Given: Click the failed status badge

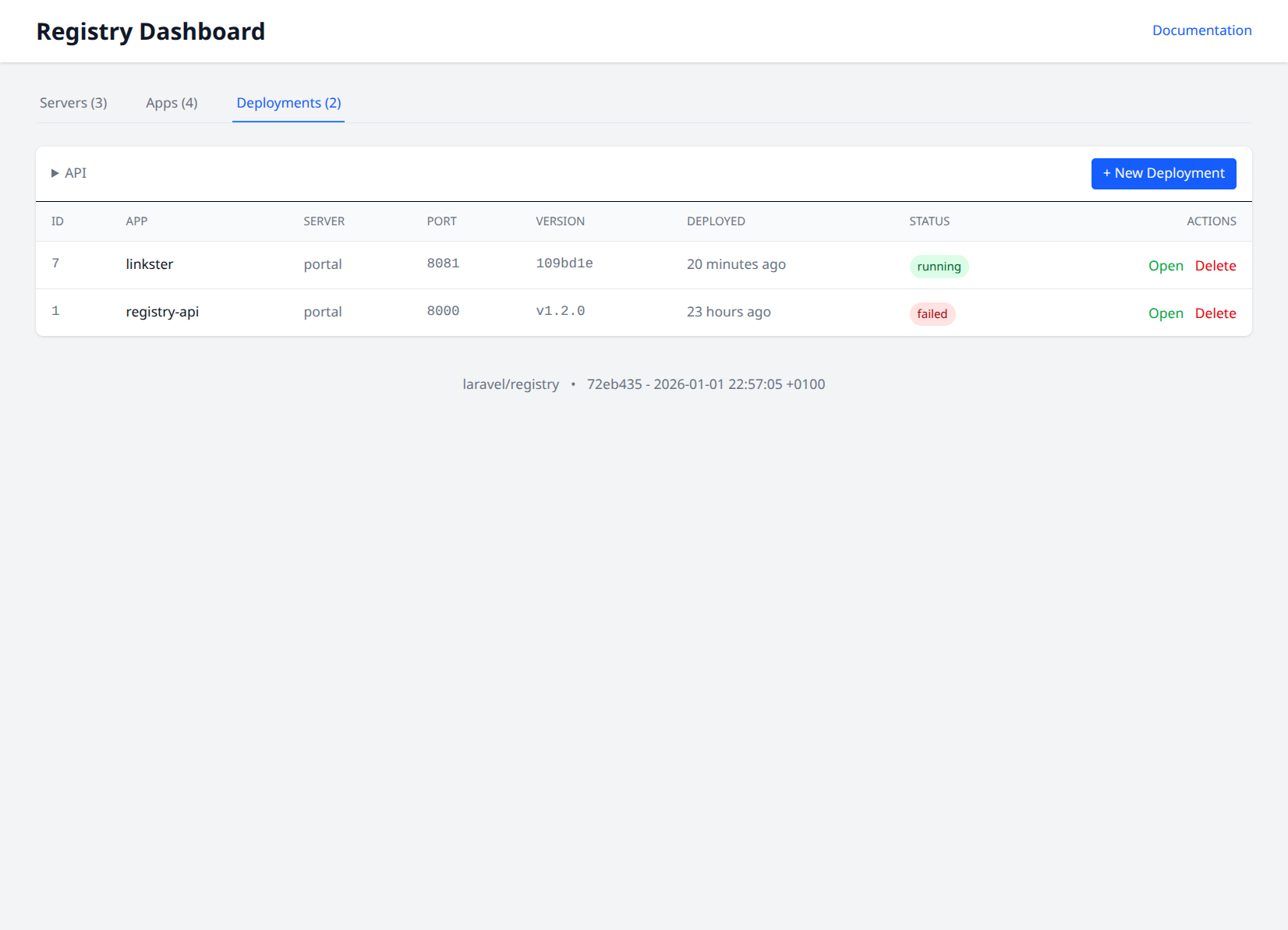Looking at the screenshot, I should pyautogui.click(x=932, y=314).
